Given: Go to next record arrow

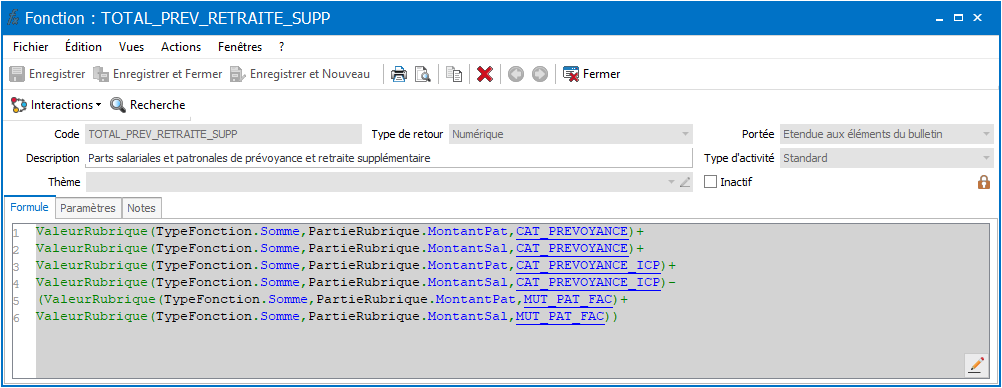Looking at the screenshot, I should [x=540, y=74].
